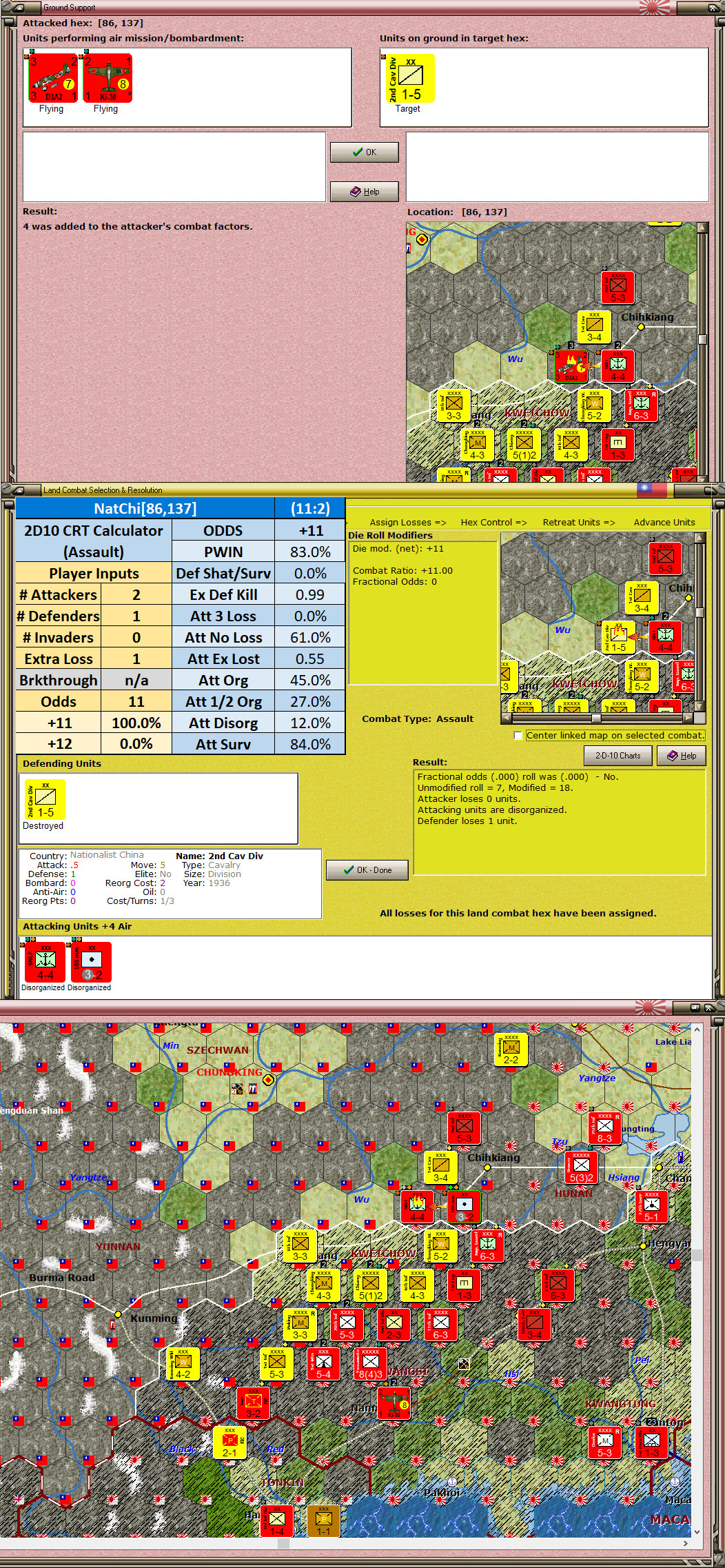Image resolution: width=725 pixels, height=1568 pixels.
Task: Select the 5-1 garrison unit near Hengyang
Action: (x=651, y=1207)
